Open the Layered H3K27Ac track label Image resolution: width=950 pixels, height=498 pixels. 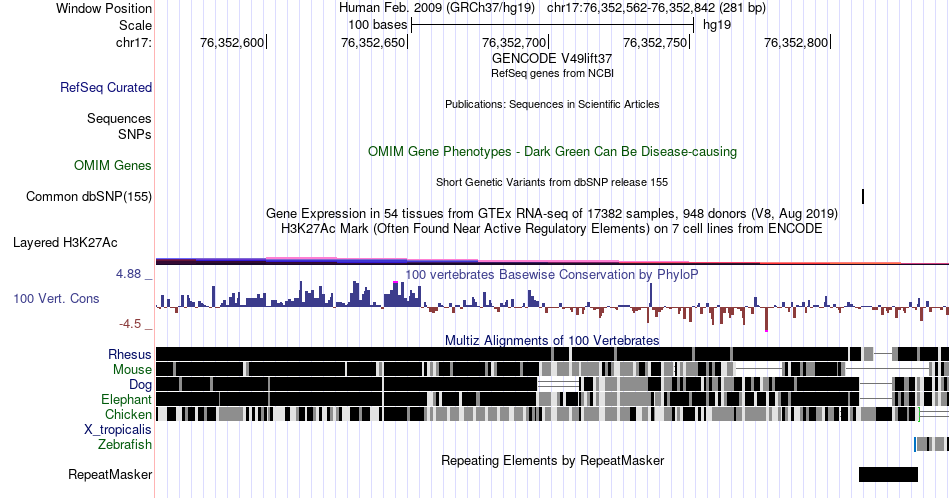tap(65, 242)
